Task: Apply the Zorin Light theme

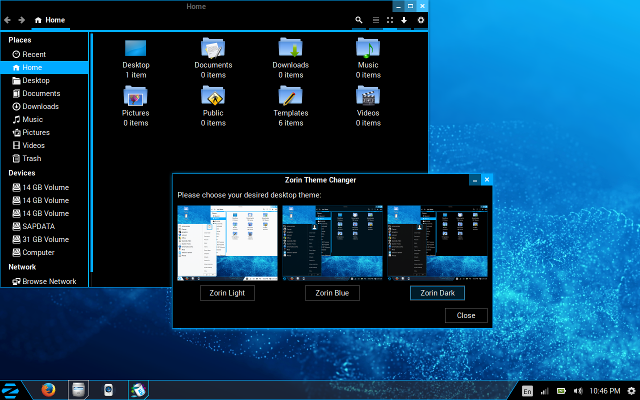Action: 227,293
